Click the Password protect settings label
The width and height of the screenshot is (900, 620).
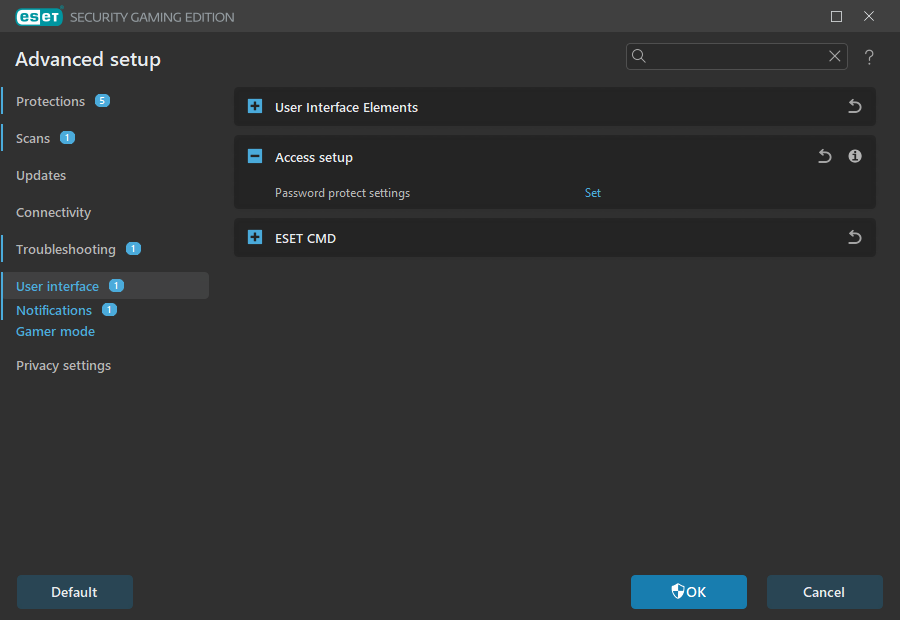tap(342, 193)
